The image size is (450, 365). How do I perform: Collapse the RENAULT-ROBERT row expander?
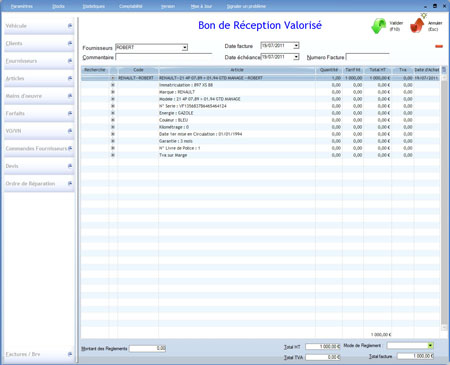(x=113, y=78)
